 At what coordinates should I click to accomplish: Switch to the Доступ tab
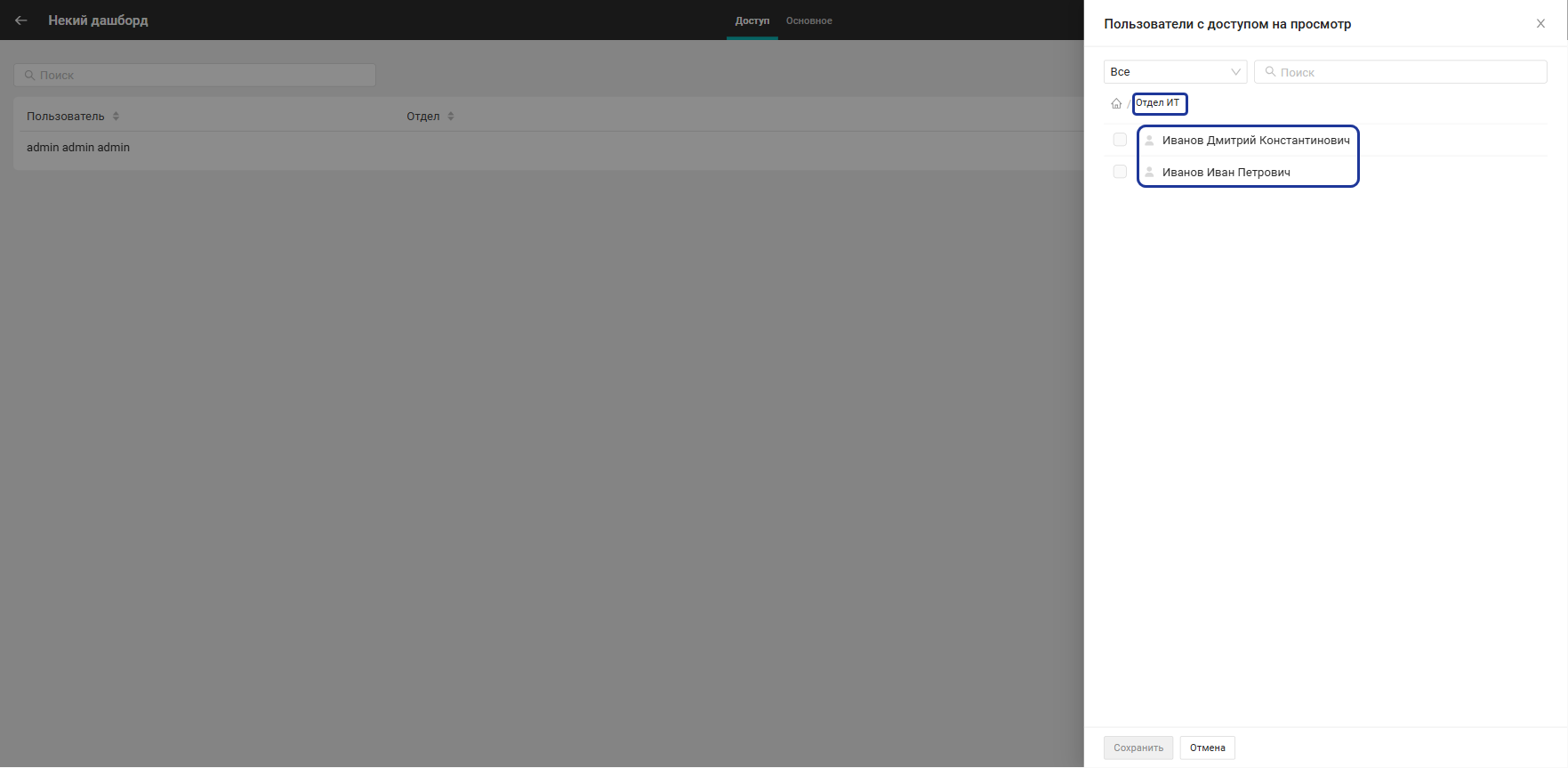click(752, 20)
